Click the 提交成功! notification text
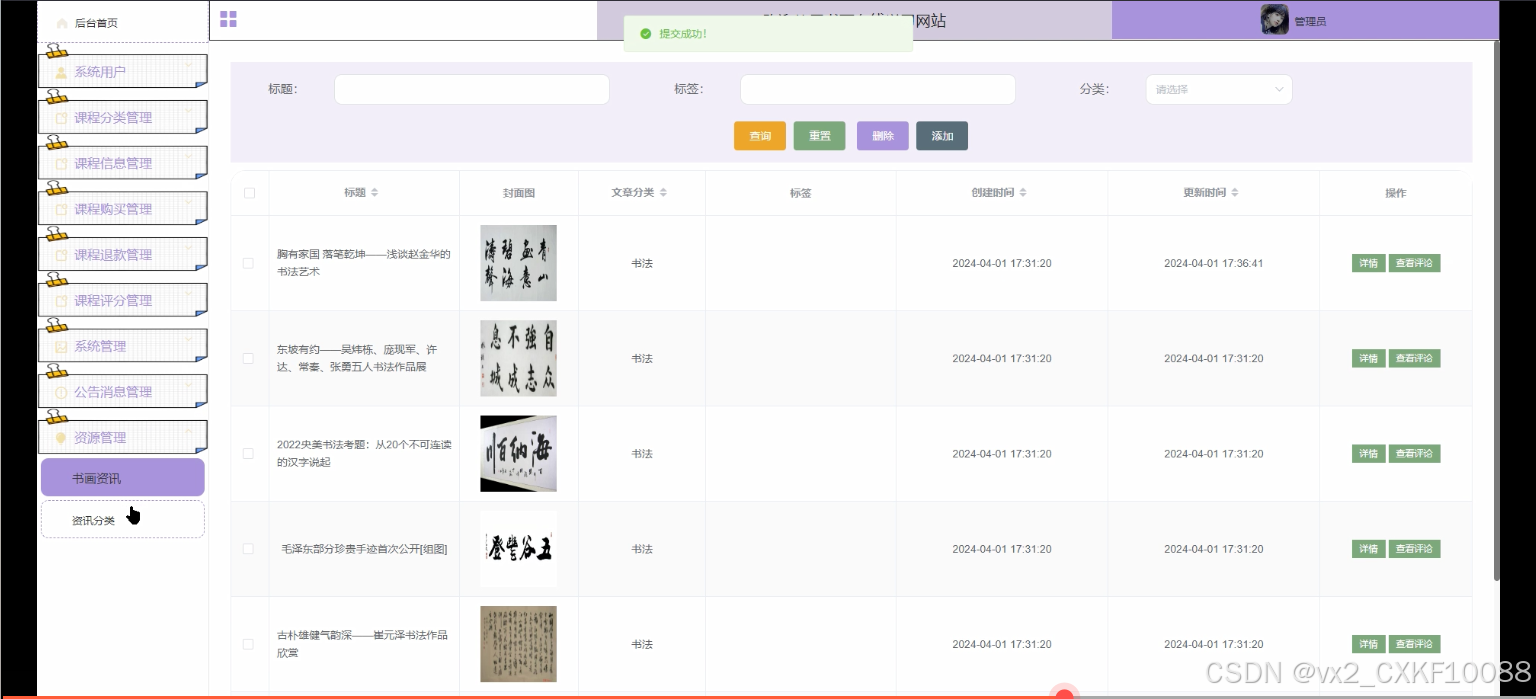This screenshot has height=699, width=1536. click(x=683, y=34)
